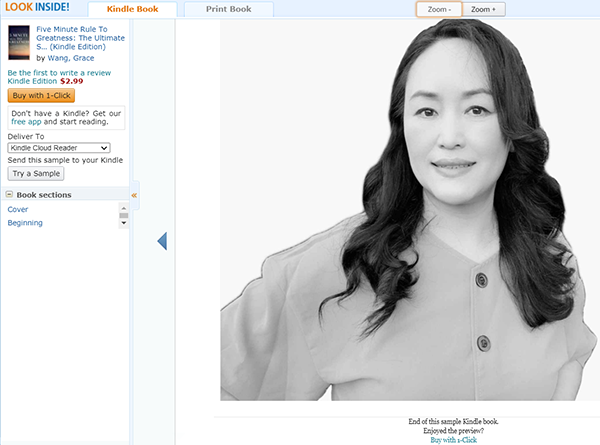Click the previous page arrow
Image resolution: width=600 pixels, height=445 pixels.
click(162, 241)
